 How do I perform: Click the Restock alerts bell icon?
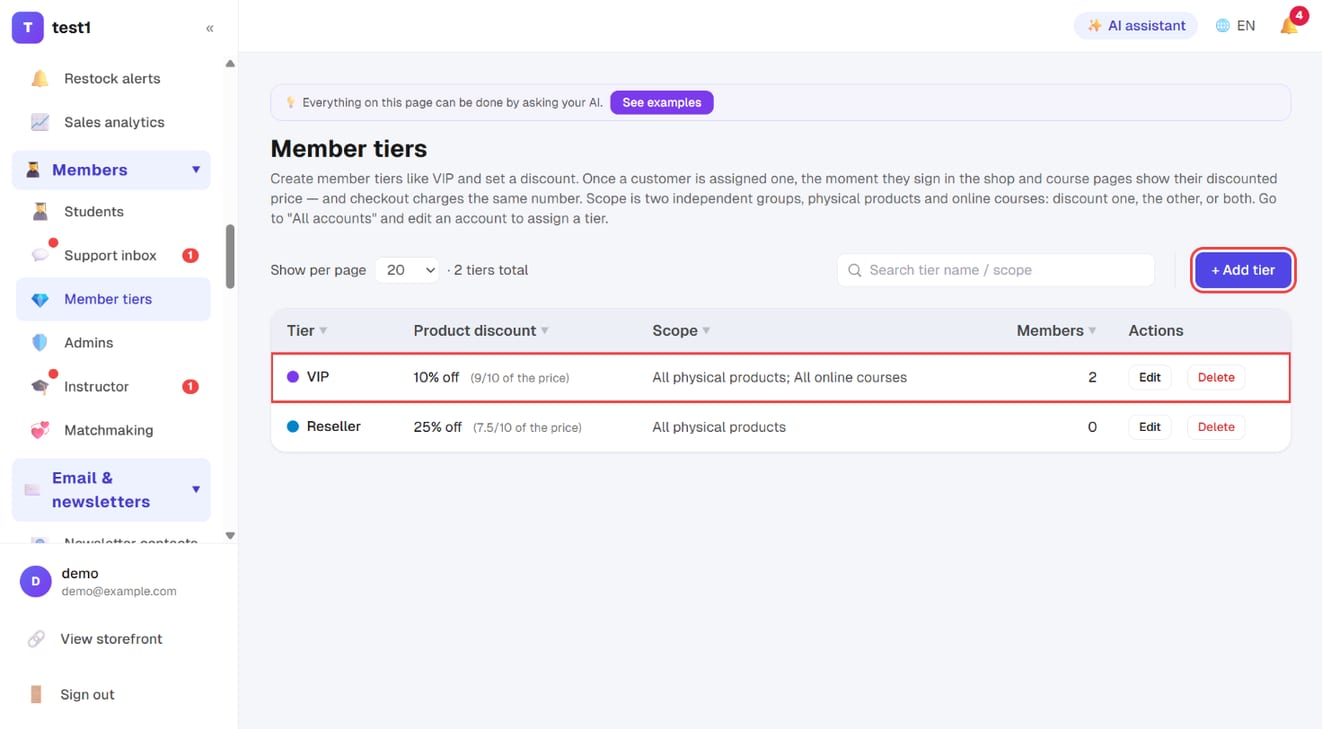click(40, 79)
